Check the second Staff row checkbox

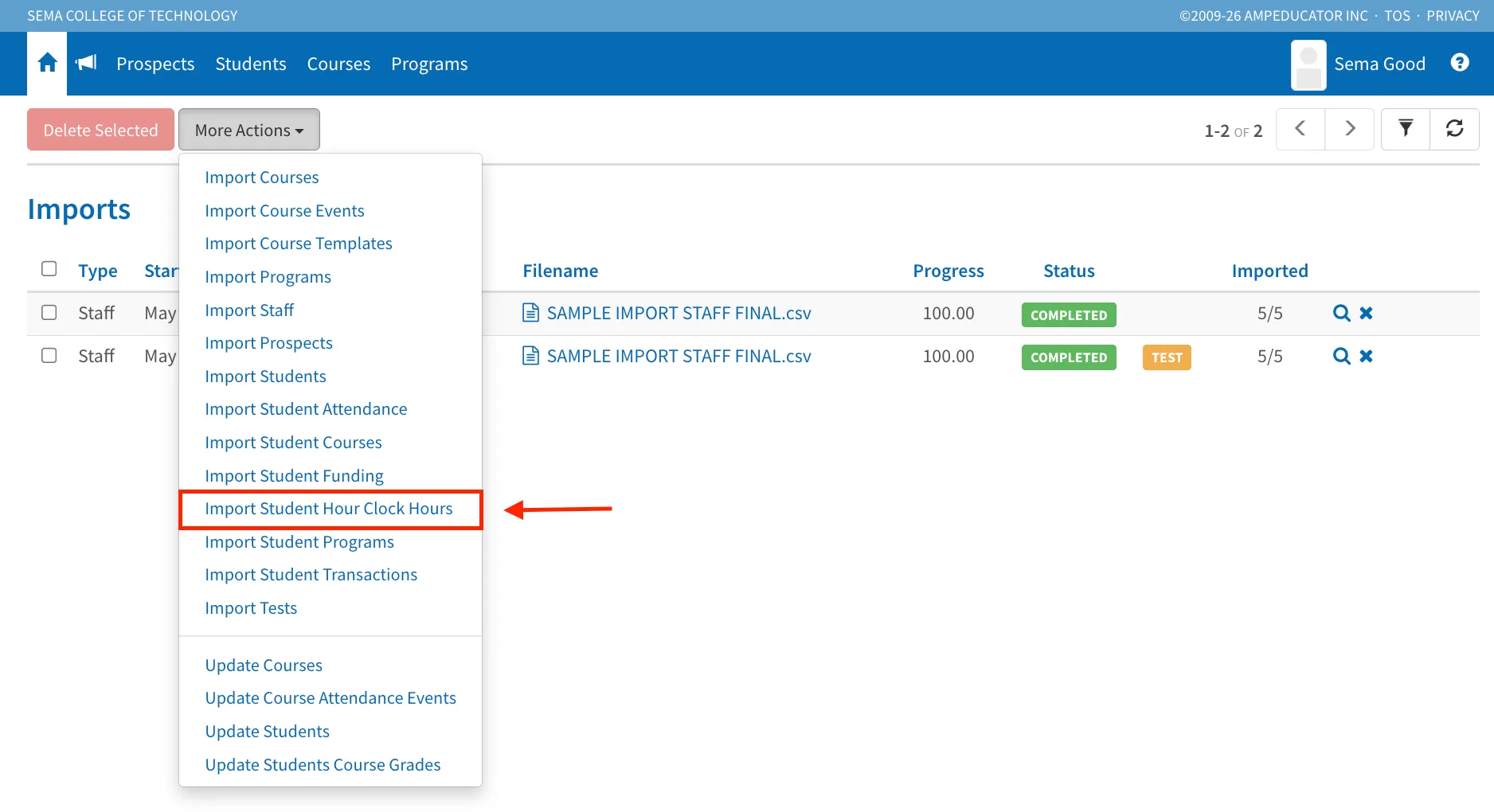(49, 355)
